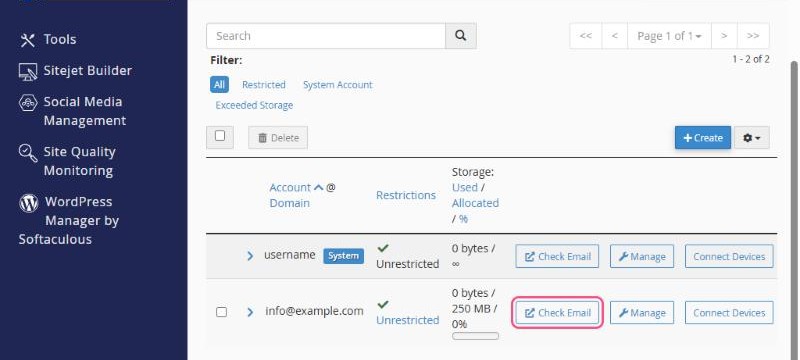Viewport: 800px width, 360px height.
Task: Click into the Search email accounts field
Action: pyautogui.click(x=326, y=36)
